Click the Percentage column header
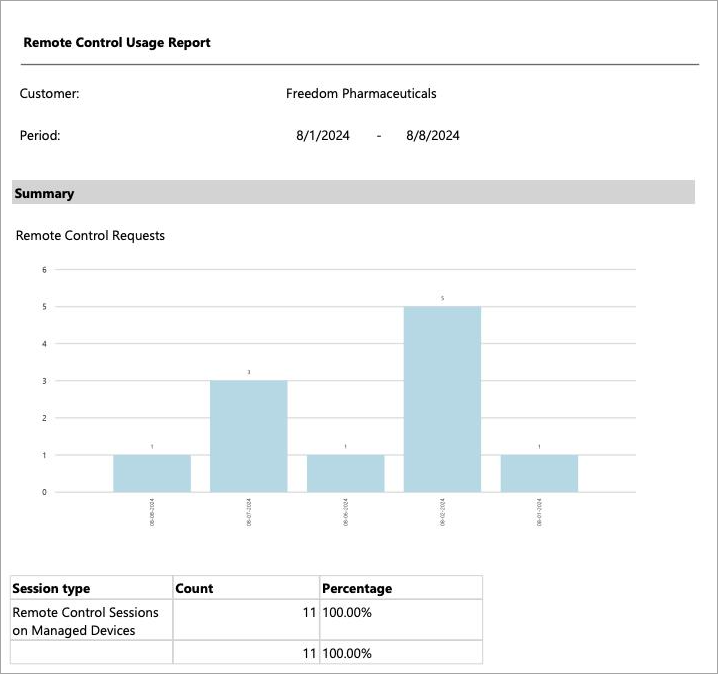The image size is (718, 674). (357, 588)
